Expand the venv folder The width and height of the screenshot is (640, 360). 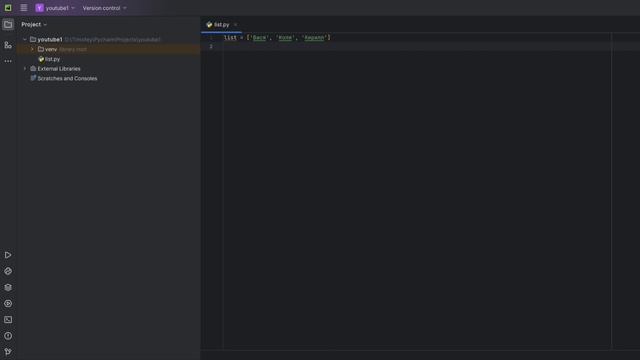33,49
